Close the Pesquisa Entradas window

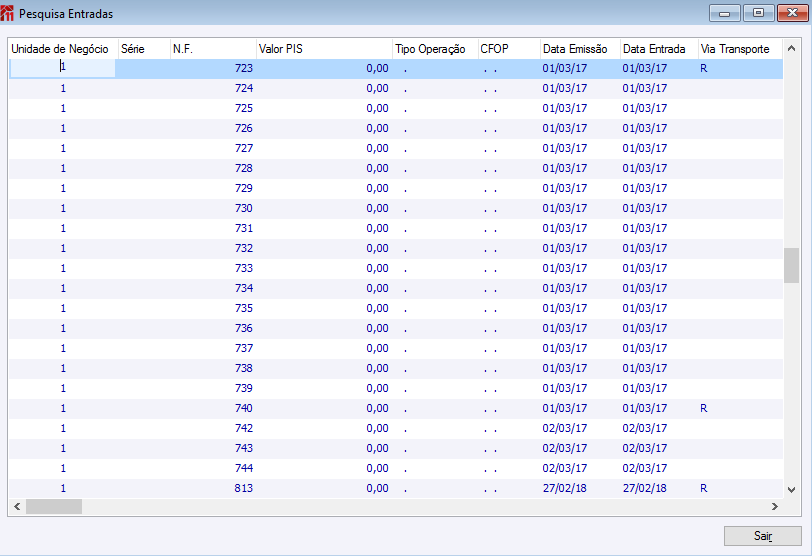[792, 13]
